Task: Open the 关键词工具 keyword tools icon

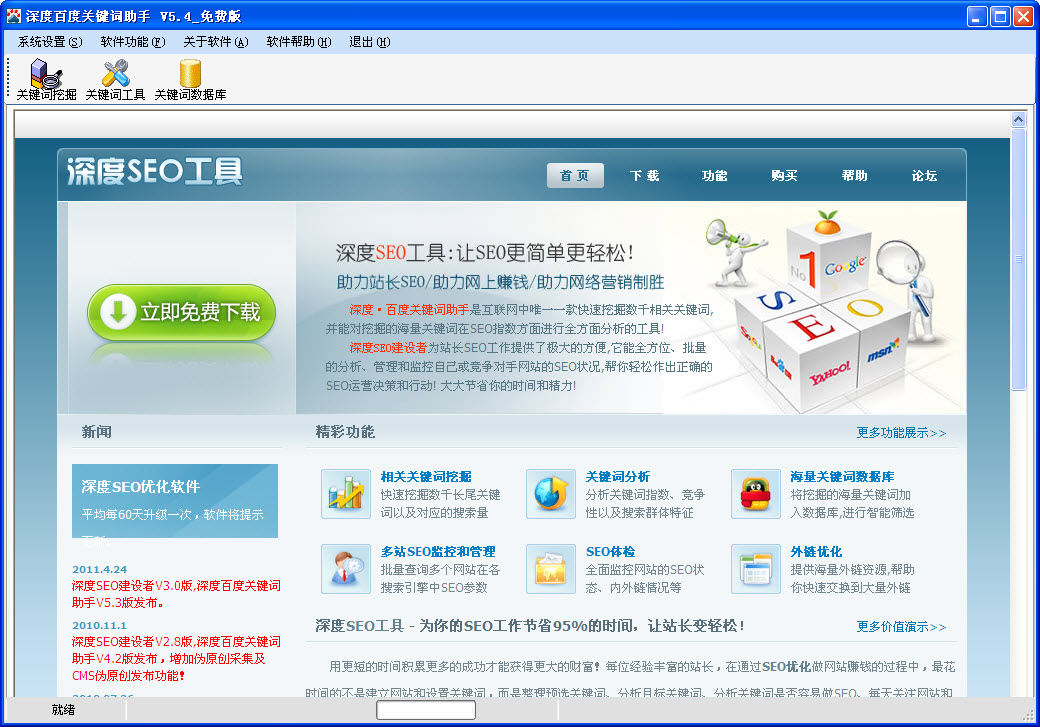Action: [x=115, y=80]
